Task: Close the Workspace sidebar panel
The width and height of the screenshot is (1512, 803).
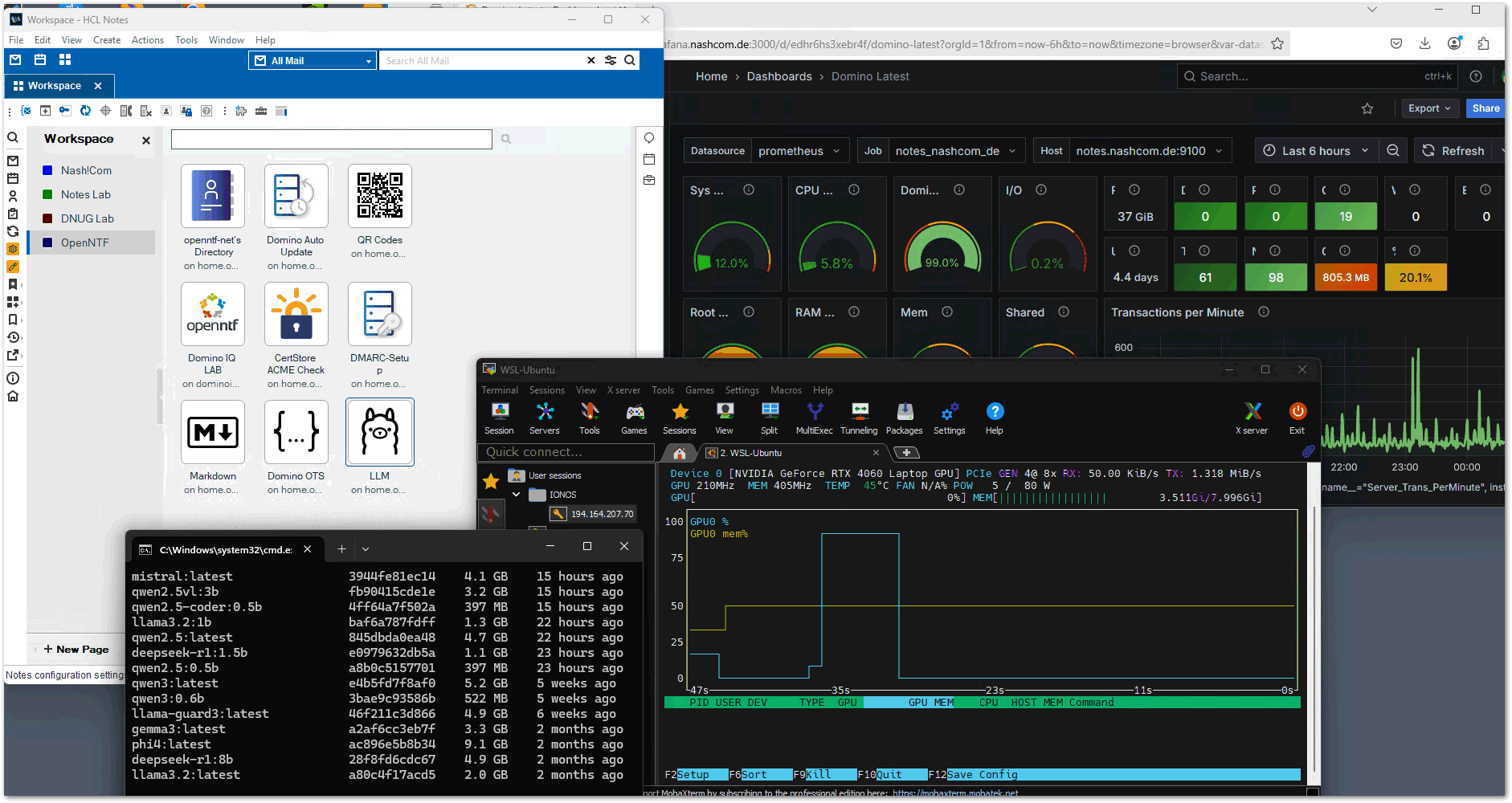Action: pyautogui.click(x=146, y=140)
